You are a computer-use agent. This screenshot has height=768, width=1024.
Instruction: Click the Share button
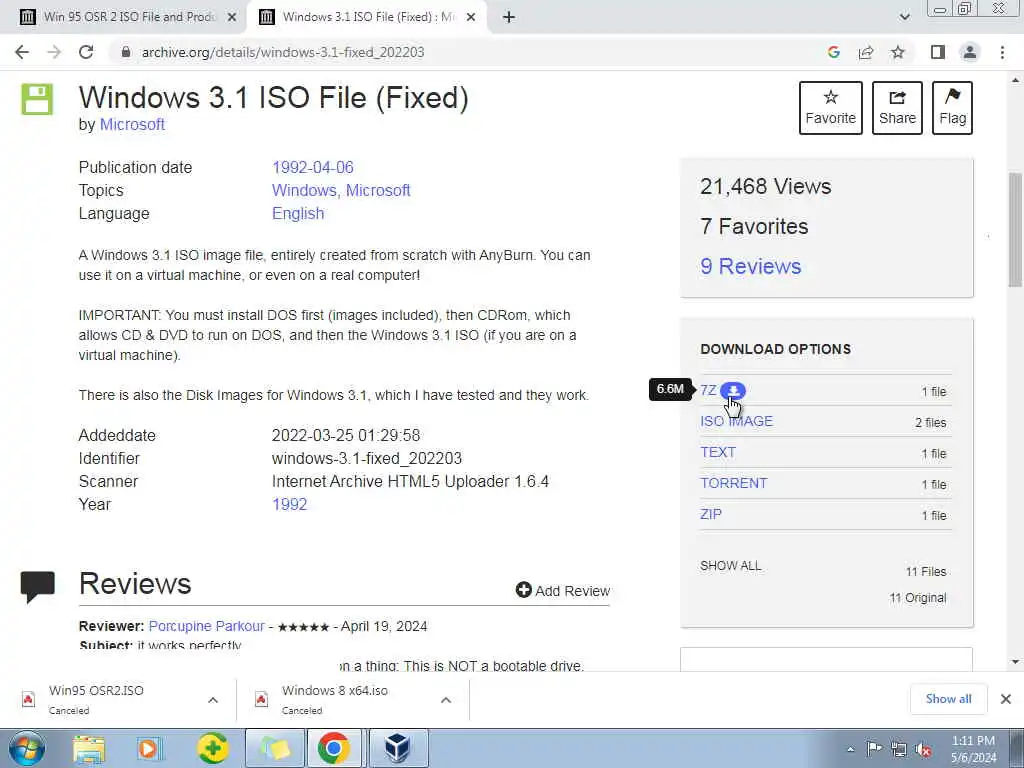coord(897,108)
